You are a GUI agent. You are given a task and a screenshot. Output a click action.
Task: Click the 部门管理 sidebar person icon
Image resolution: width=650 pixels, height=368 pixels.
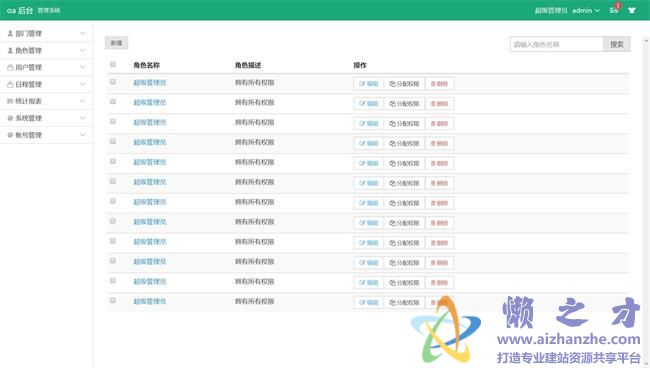[x=10, y=34]
